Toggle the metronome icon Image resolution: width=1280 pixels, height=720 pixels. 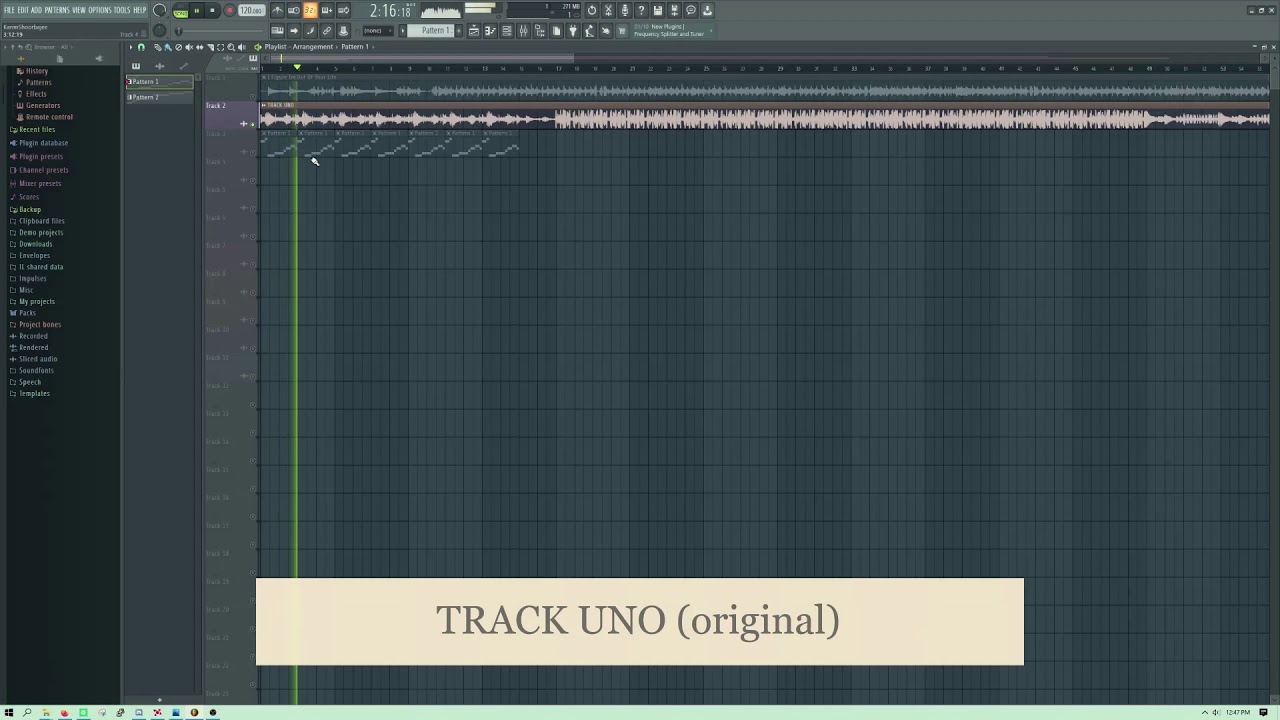coord(278,10)
